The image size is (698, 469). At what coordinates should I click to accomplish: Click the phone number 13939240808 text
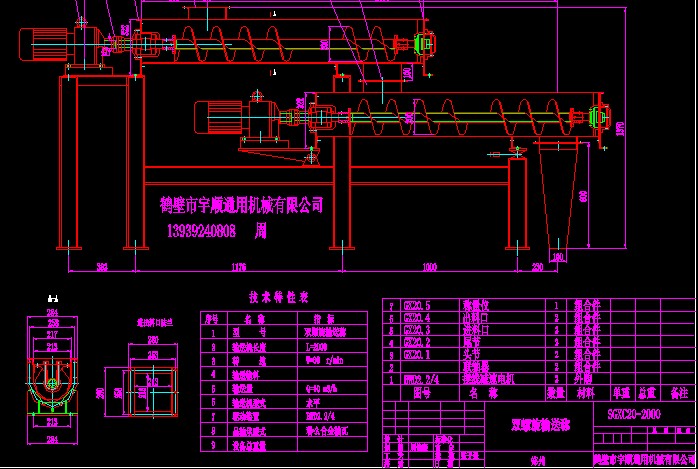(198, 230)
